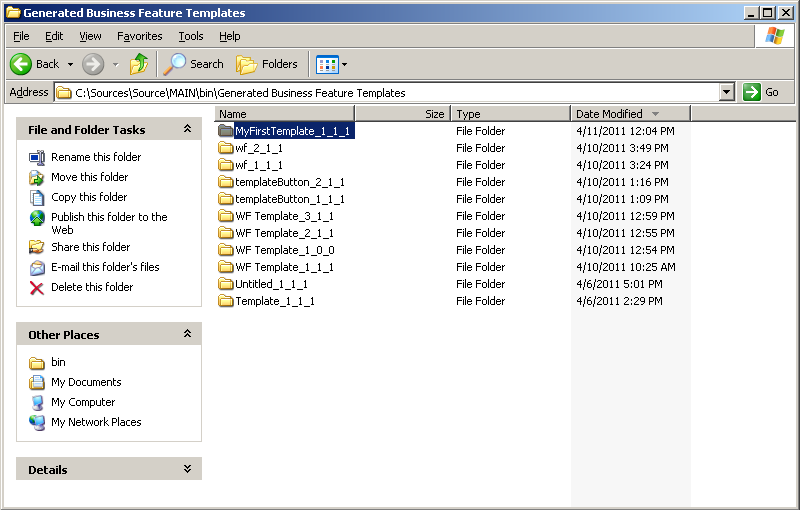Click the Delete this folder link
Viewport: 800px width, 510px height.
coord(92,287)
